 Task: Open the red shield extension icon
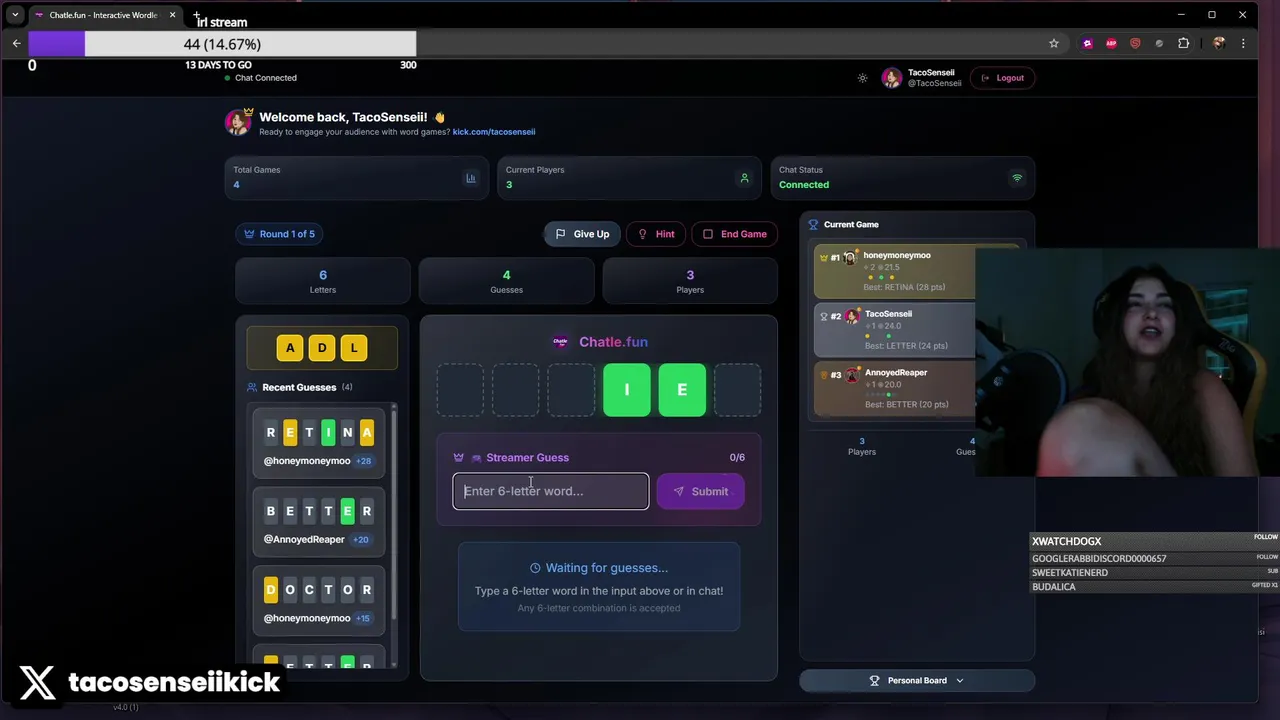1135,43
